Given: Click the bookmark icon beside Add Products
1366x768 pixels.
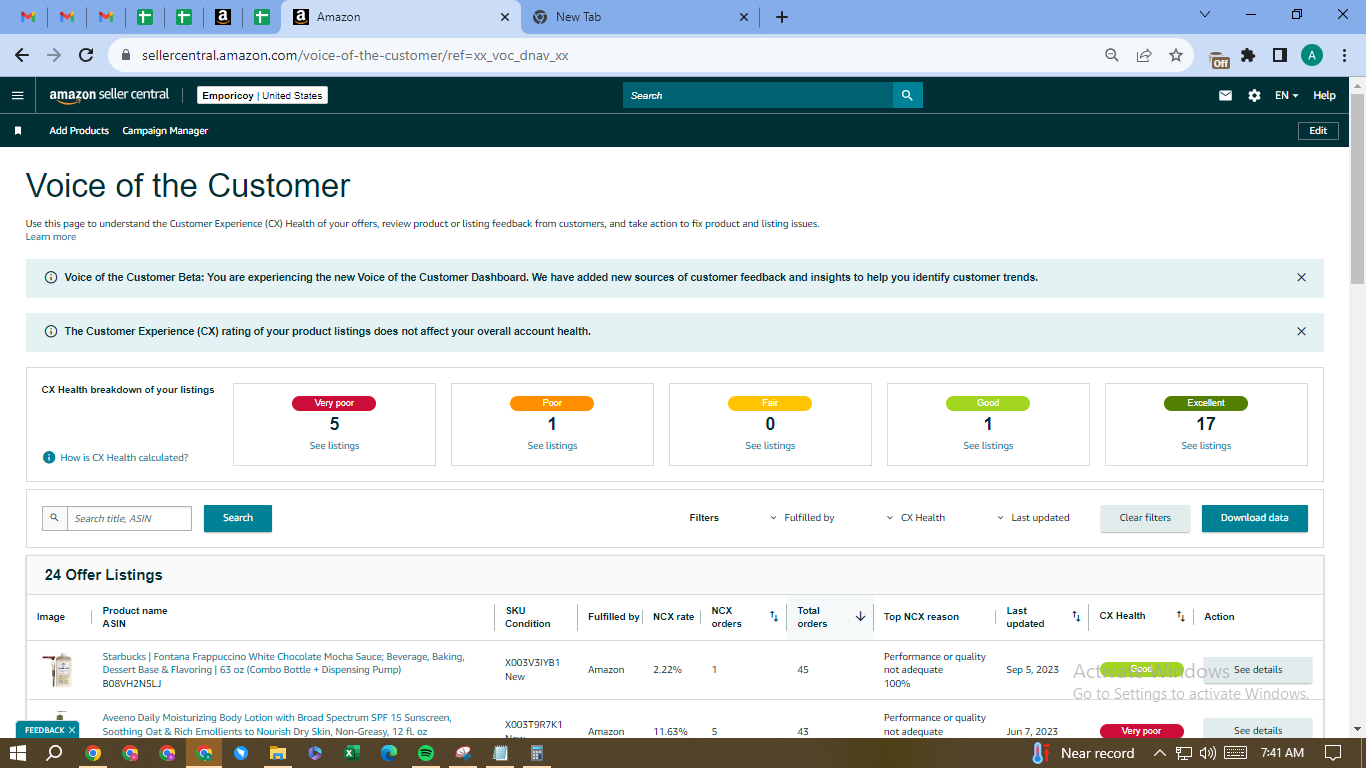Looking at the screenshot, I should [18, 131].
